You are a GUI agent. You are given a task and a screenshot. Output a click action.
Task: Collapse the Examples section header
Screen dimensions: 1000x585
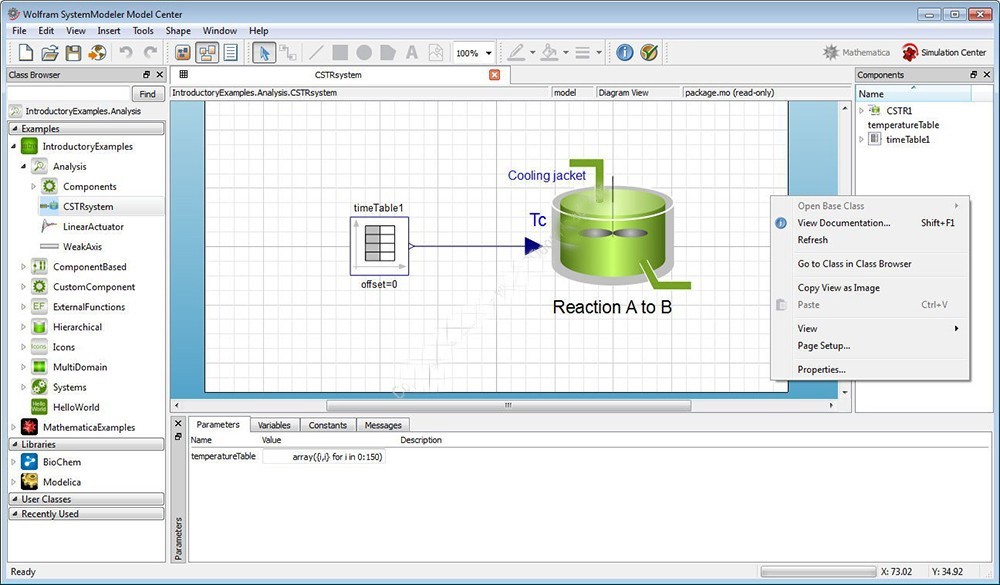coord(86,128)
